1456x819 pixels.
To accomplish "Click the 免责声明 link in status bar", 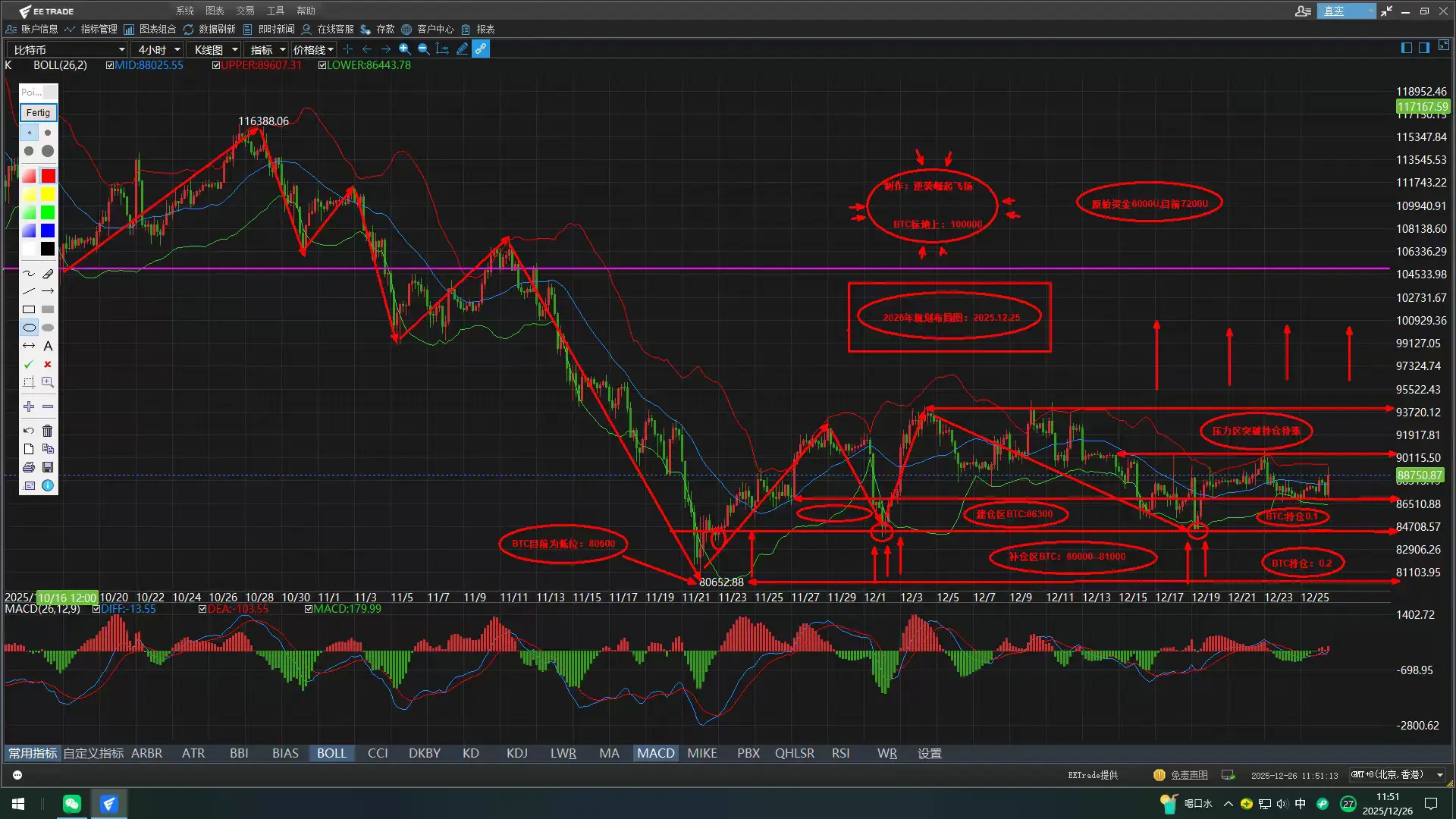I will [x=1188, y=775].
